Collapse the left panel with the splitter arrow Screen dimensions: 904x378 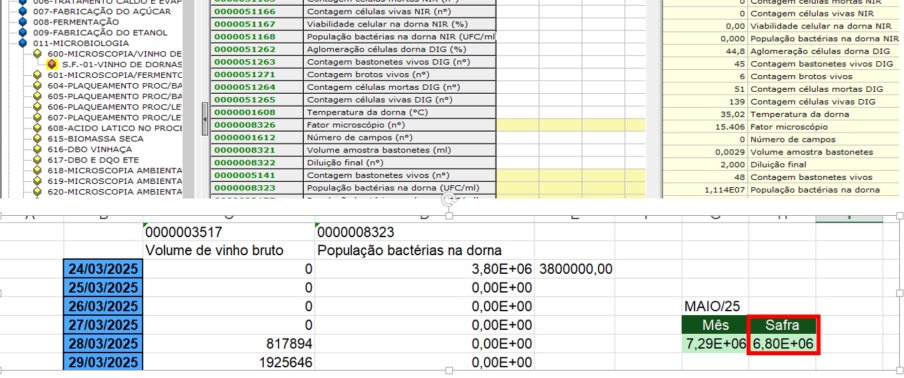click(x=205, y=119)
